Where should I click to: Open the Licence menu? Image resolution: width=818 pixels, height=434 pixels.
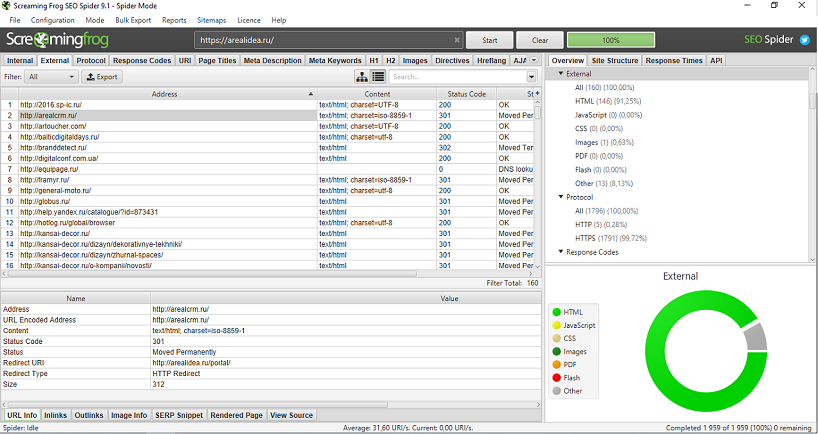249,20
